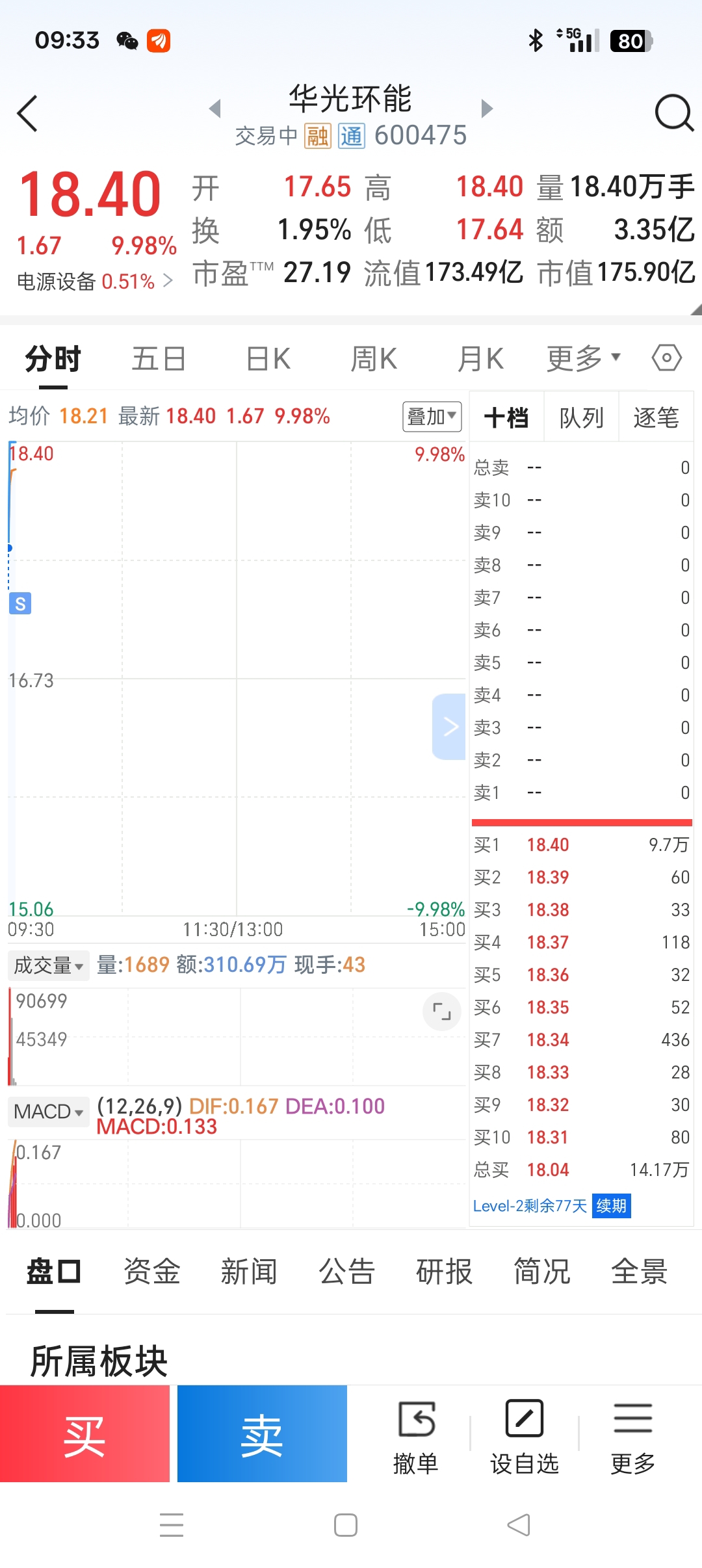Select the 十档 order book tab
Viewport: 702px width, 1568px height.
(506, 417)
